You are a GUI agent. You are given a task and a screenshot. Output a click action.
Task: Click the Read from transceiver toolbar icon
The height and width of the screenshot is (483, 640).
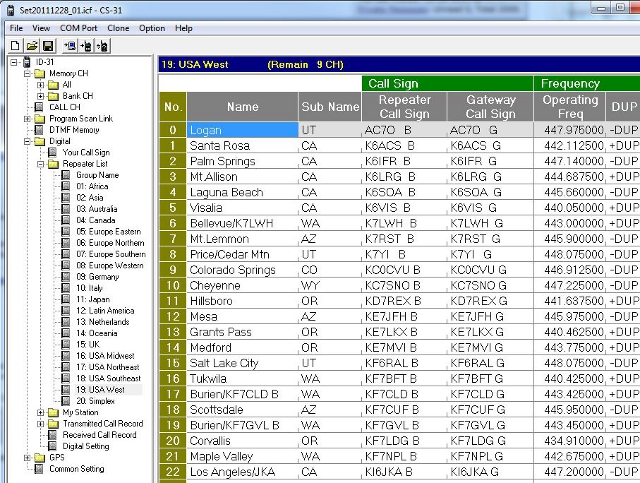69,46
